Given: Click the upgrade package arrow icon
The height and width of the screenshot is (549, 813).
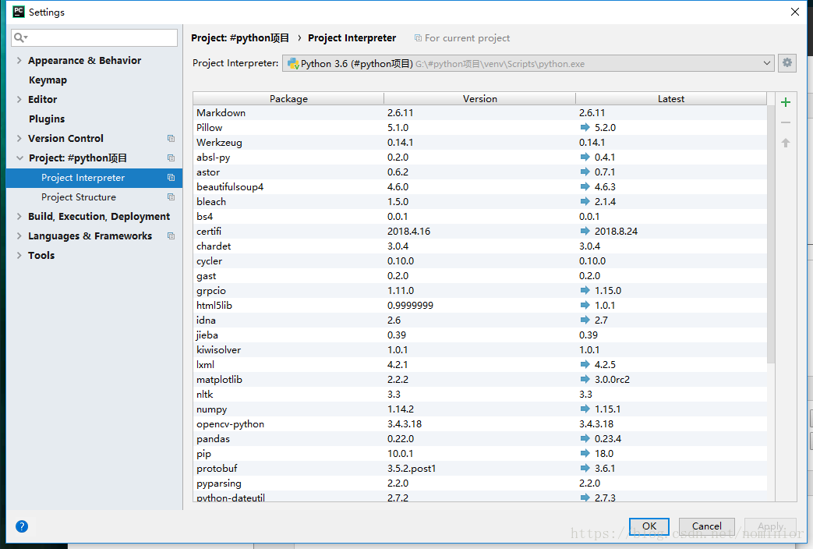Looking at the screenshot, I should pyautogui.click(x=786, y=143).
